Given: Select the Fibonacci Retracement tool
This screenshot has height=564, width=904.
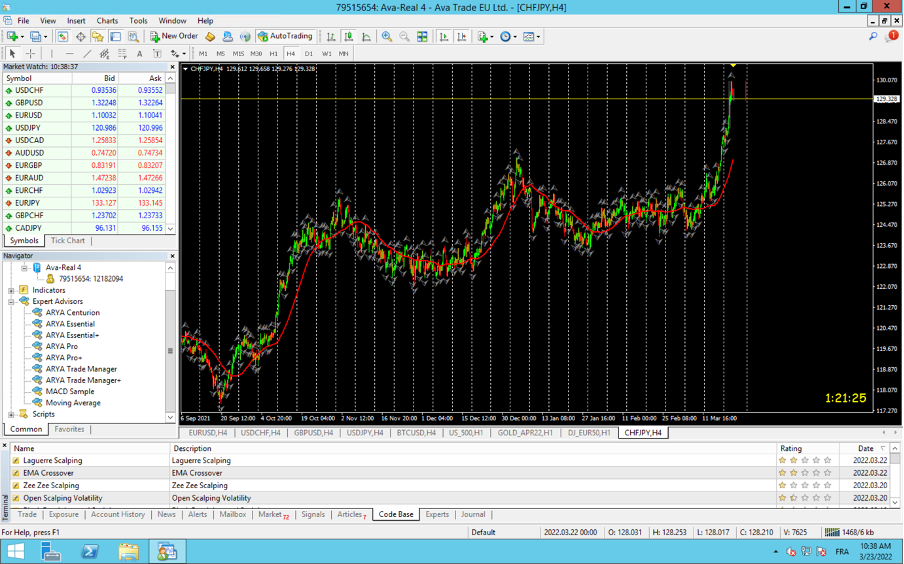Looking at the screenshot, I should pyautogui.click(x=122, y=54).
